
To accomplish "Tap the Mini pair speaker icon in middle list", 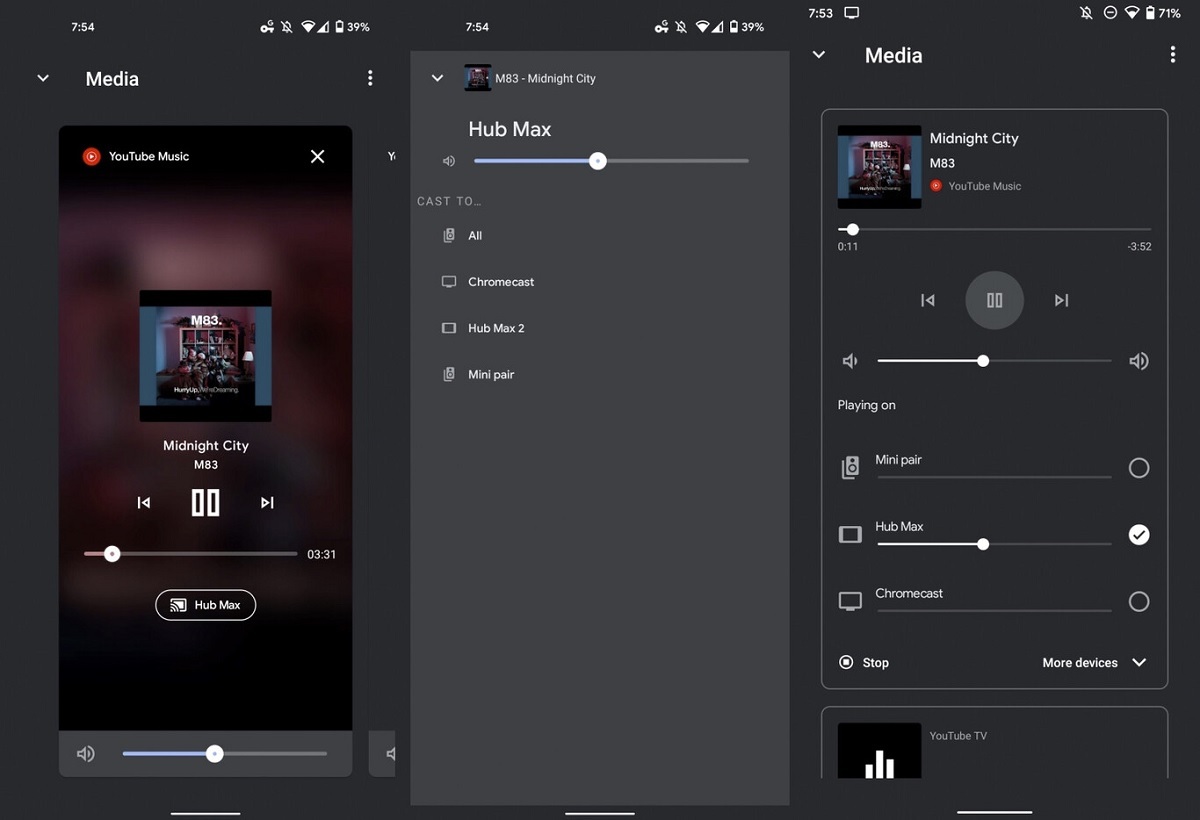I will (x=449, y=374).
